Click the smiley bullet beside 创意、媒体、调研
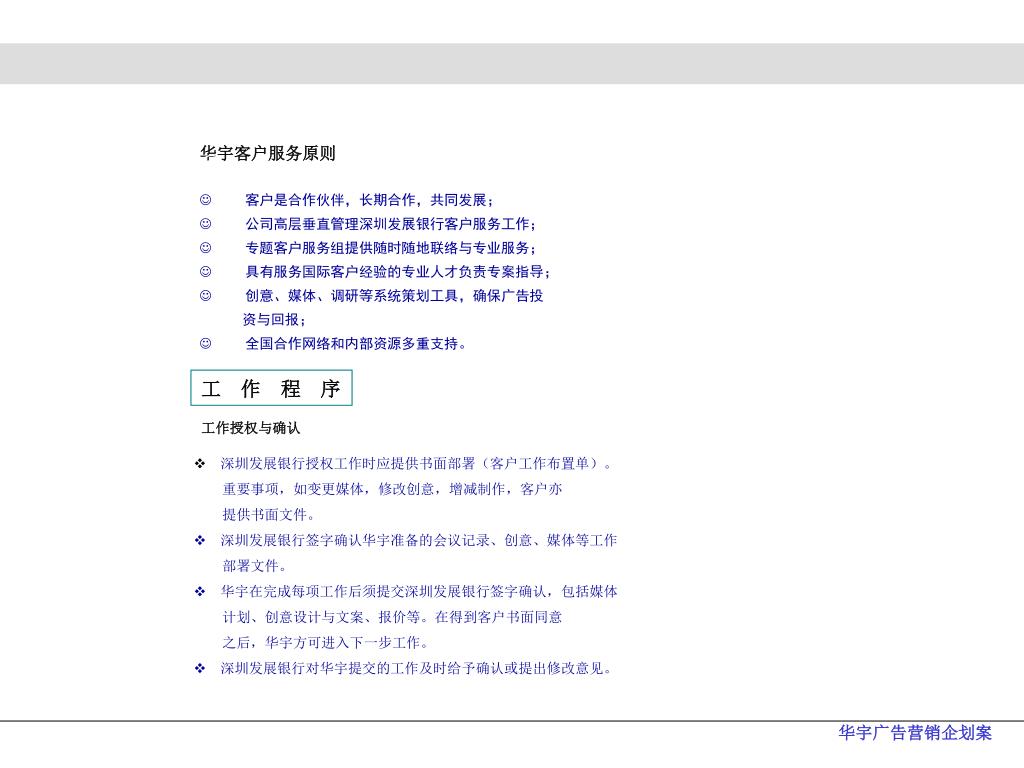This screenshot has height=768, width=1024. pyautogui.click(x=206, y=295)
